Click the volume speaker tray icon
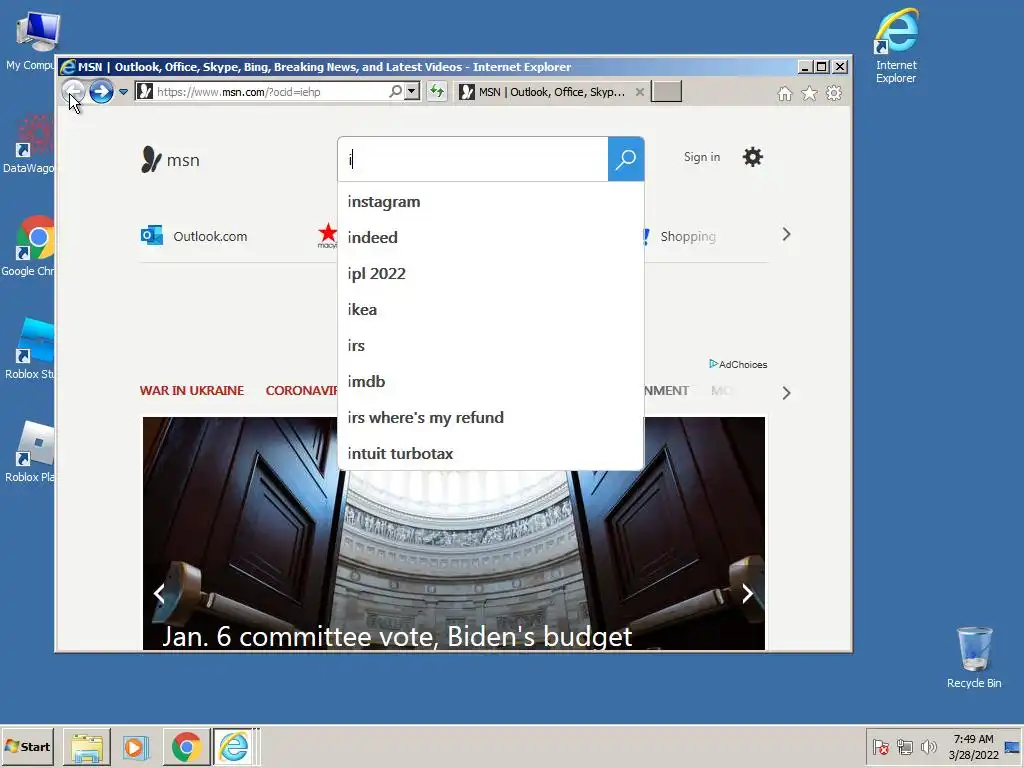 tap(928, 746)
